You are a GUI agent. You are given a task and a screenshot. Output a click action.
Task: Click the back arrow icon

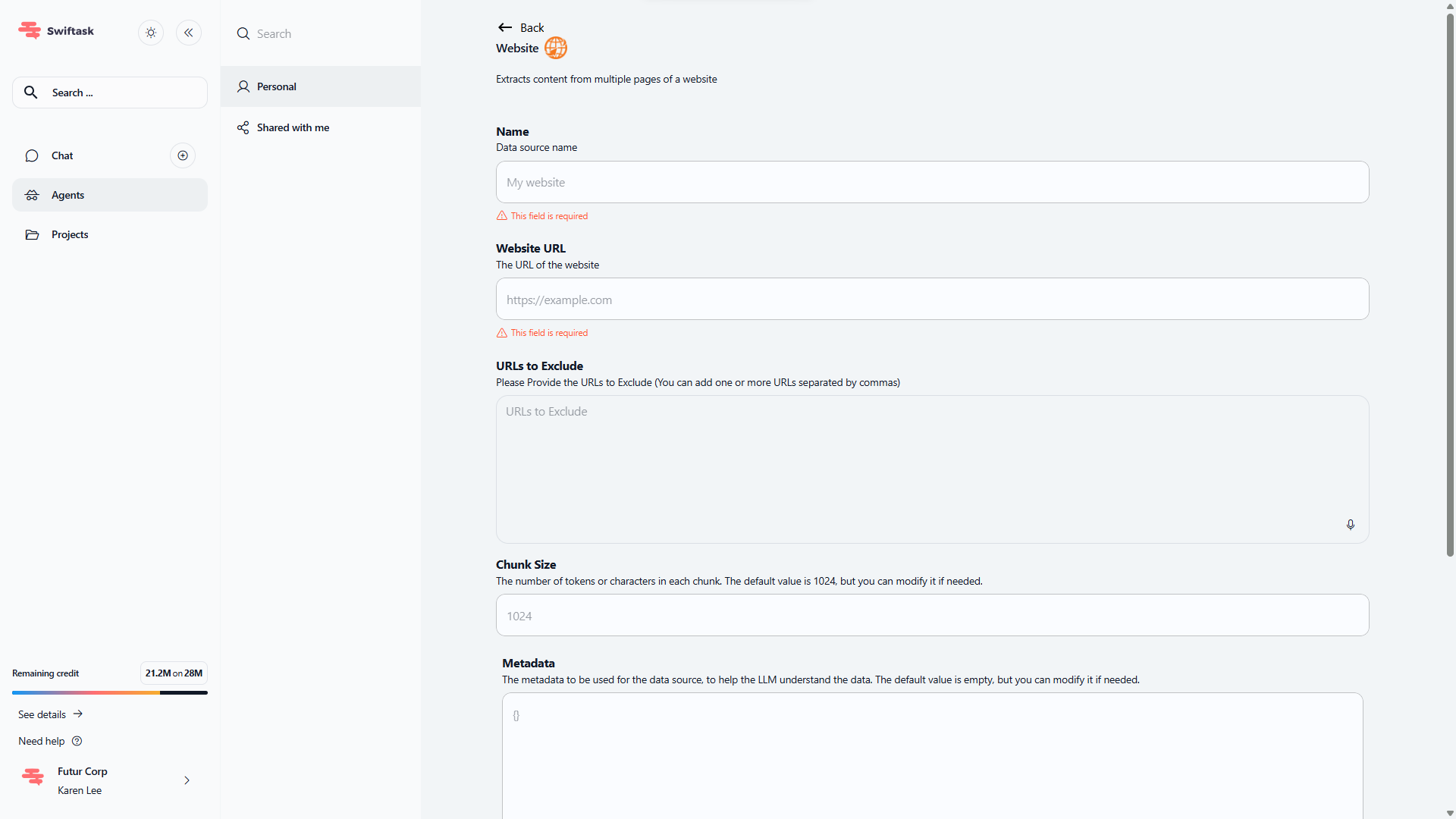point(505,27)
